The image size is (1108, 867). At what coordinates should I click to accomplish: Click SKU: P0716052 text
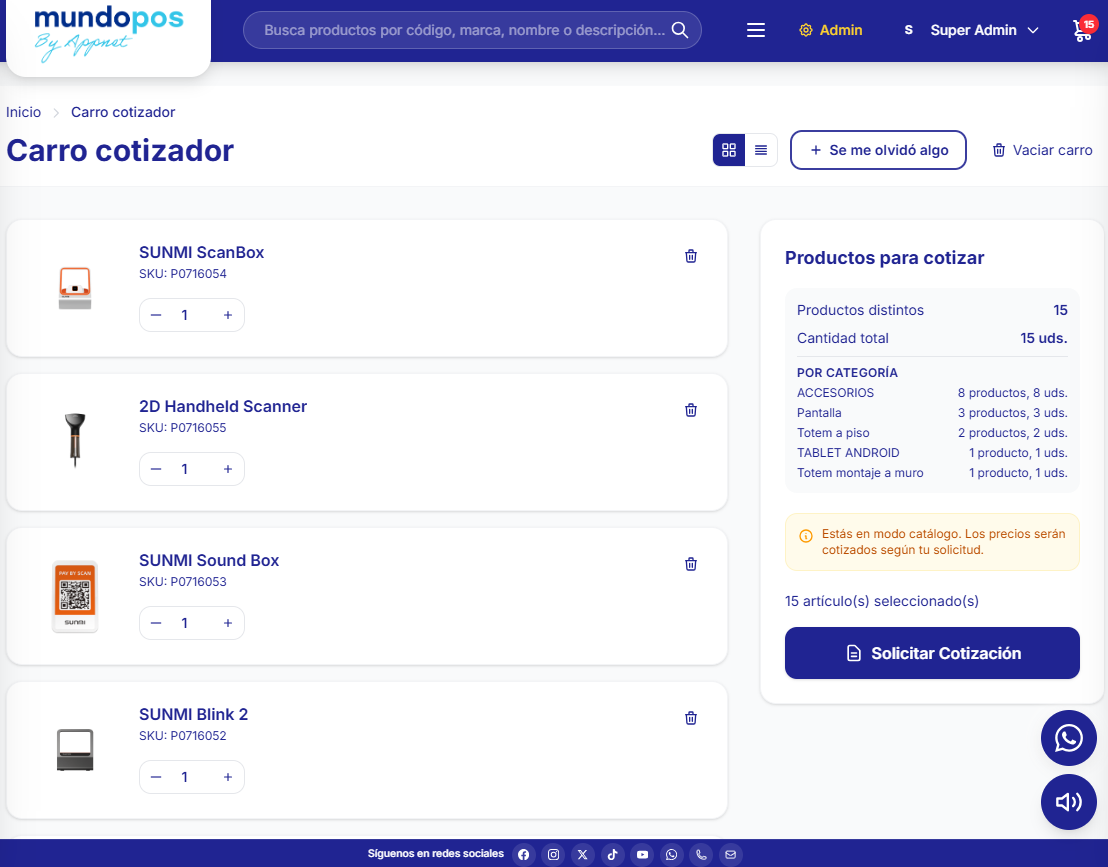pyautogui.click(x=182, y=736)
